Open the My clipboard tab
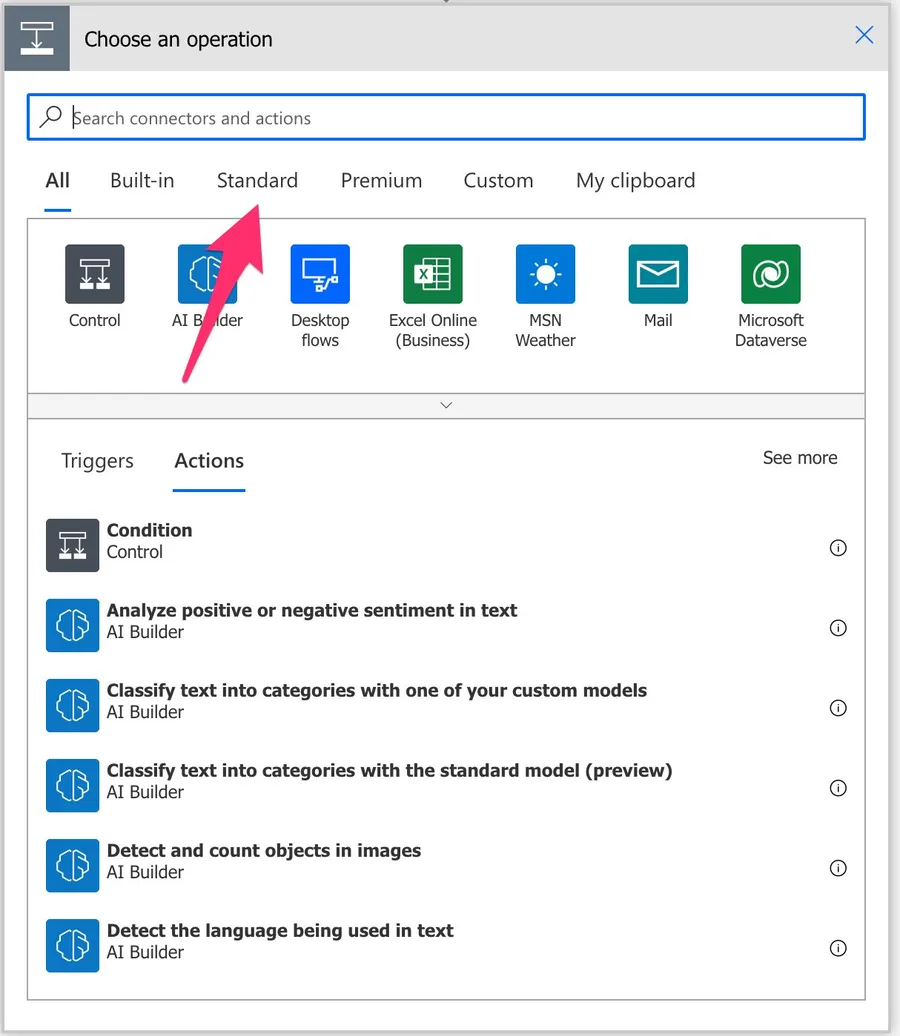Image resolution: width=900 pixels, height=1036 pixels. pos(635,181)
